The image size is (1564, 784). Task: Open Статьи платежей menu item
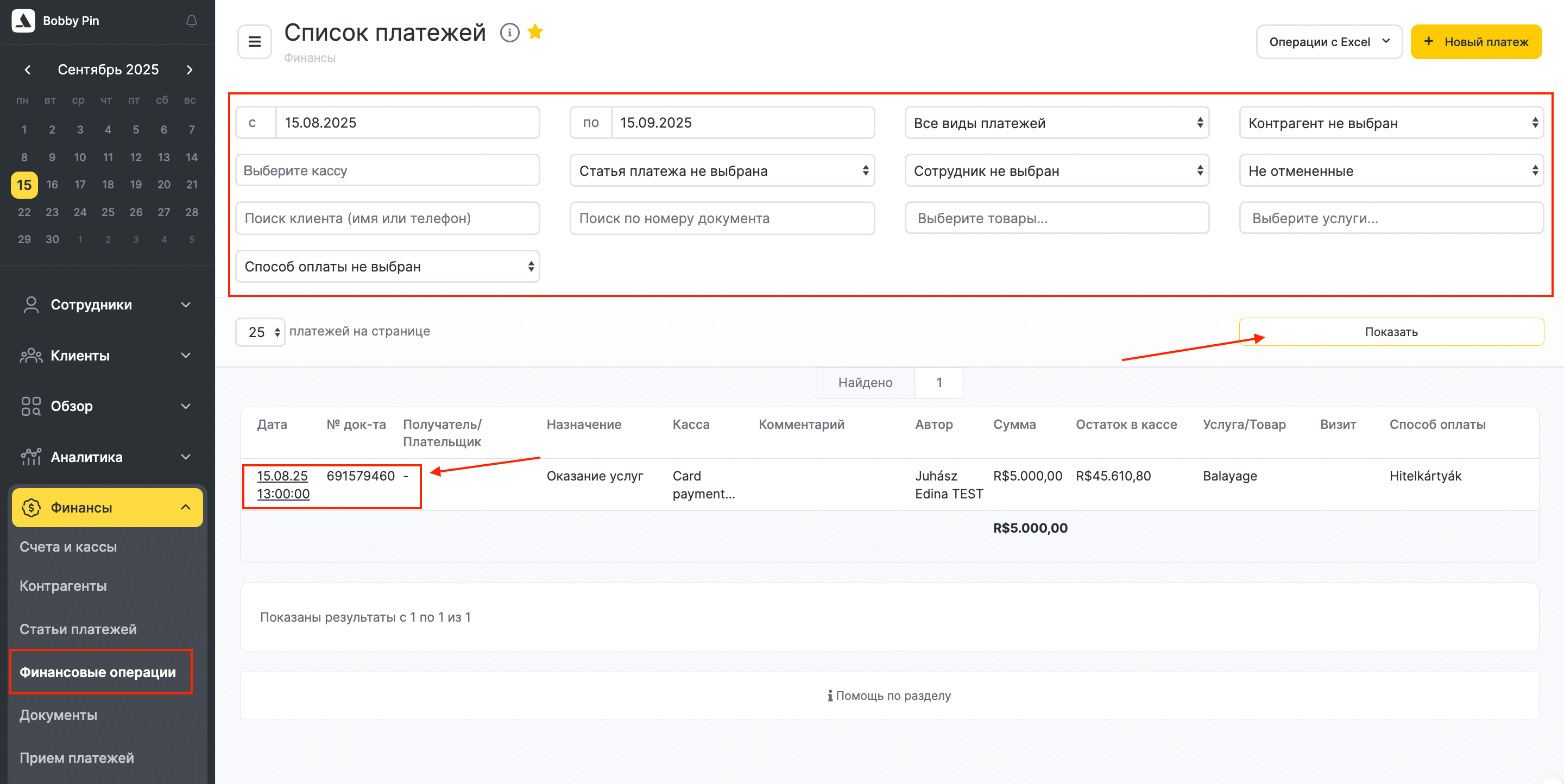point(78,629)
